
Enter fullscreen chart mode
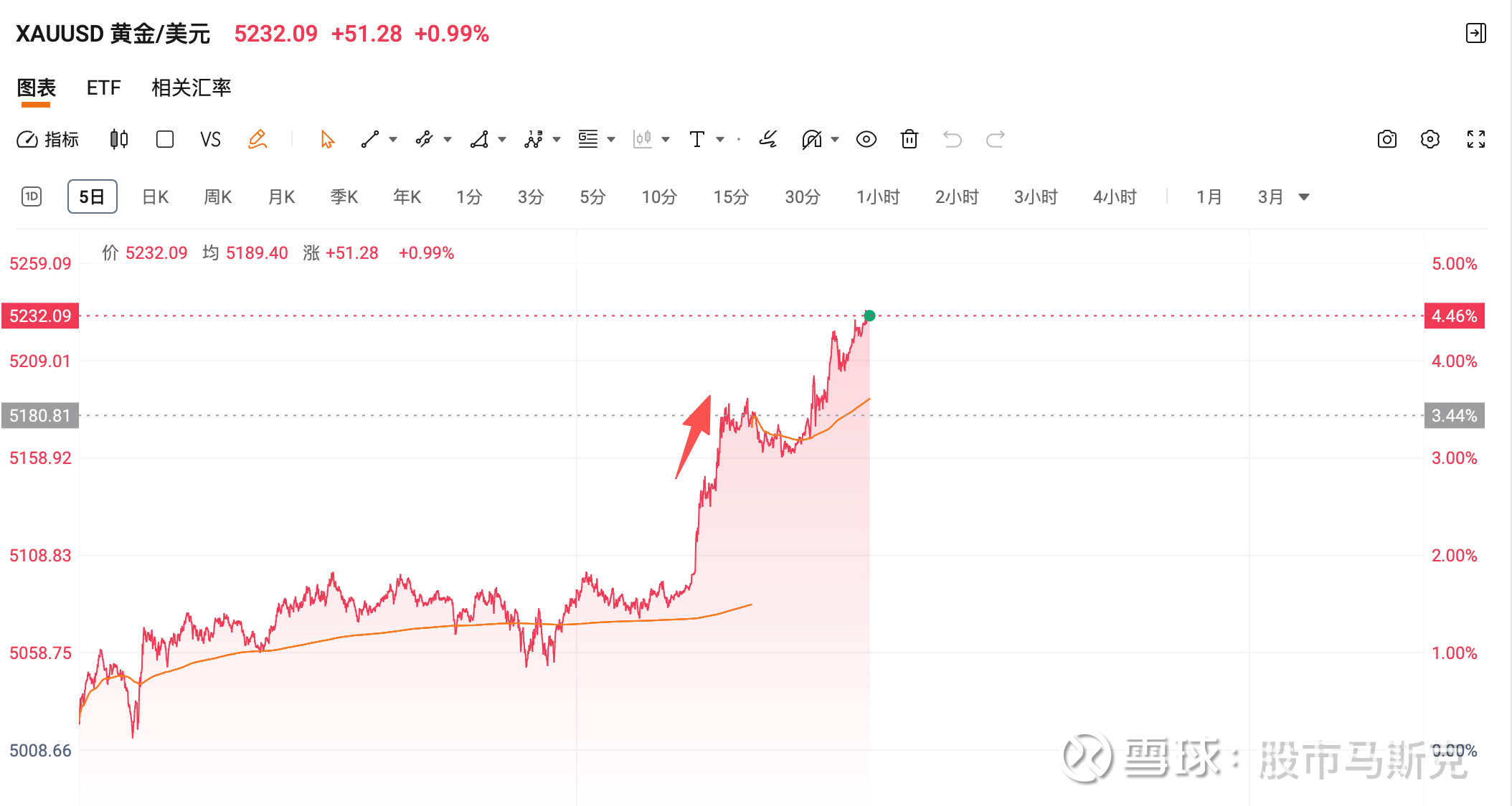pyautogui.click(x=1475, y=139)
